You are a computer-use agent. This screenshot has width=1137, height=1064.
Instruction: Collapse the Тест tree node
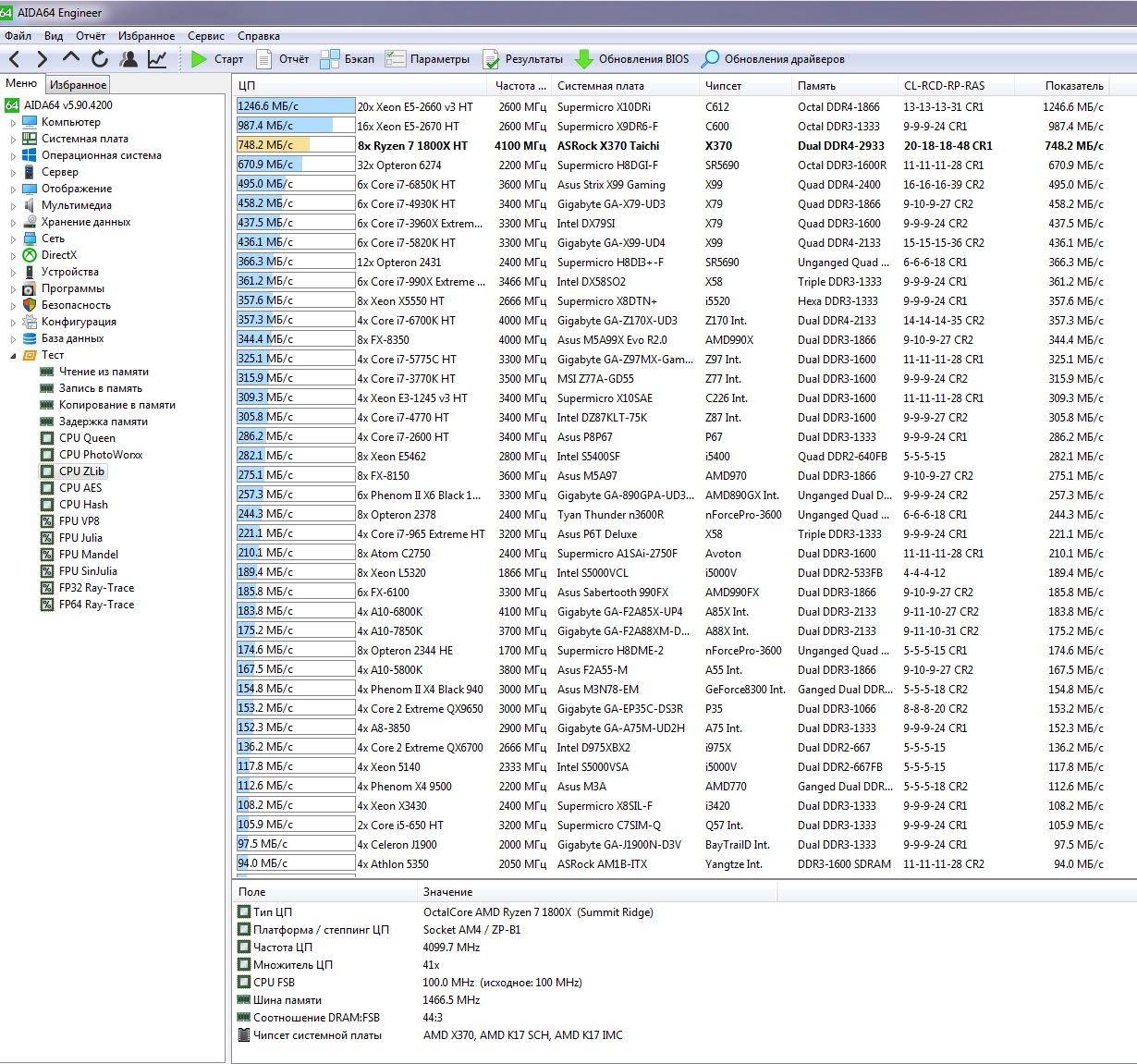(13, 355)
